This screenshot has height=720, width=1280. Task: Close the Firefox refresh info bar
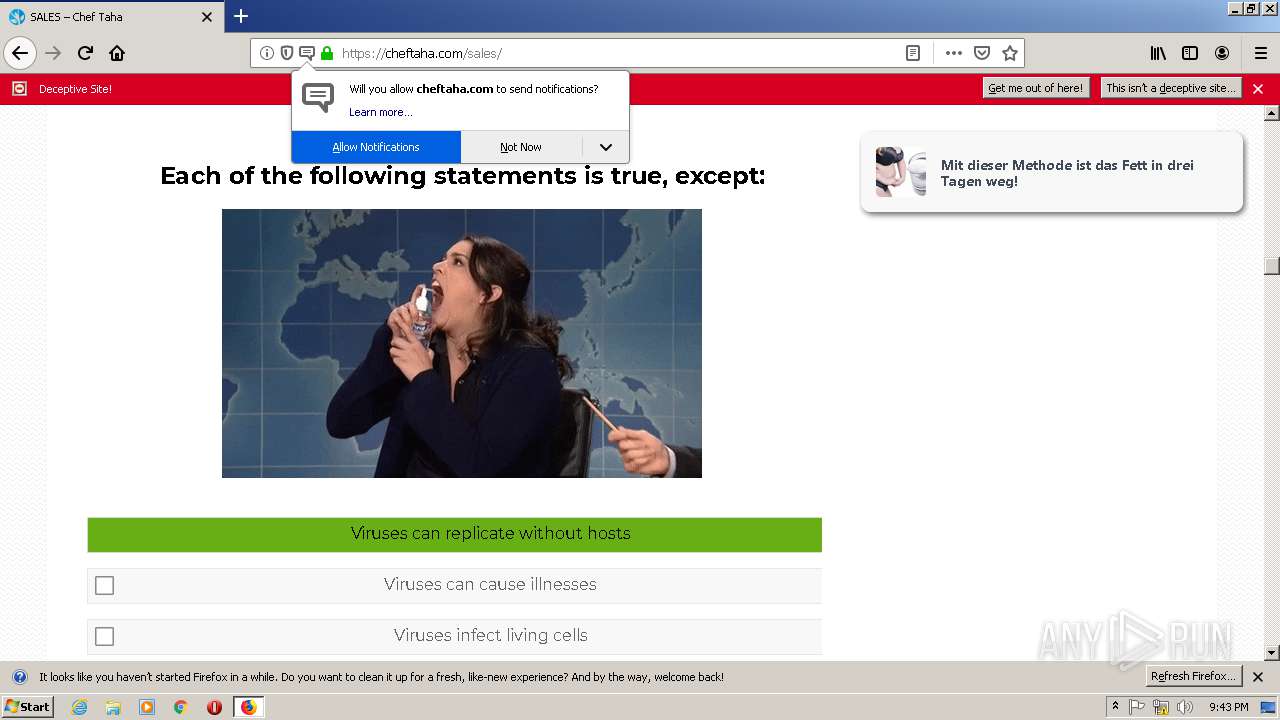[x=1258, y=677]
